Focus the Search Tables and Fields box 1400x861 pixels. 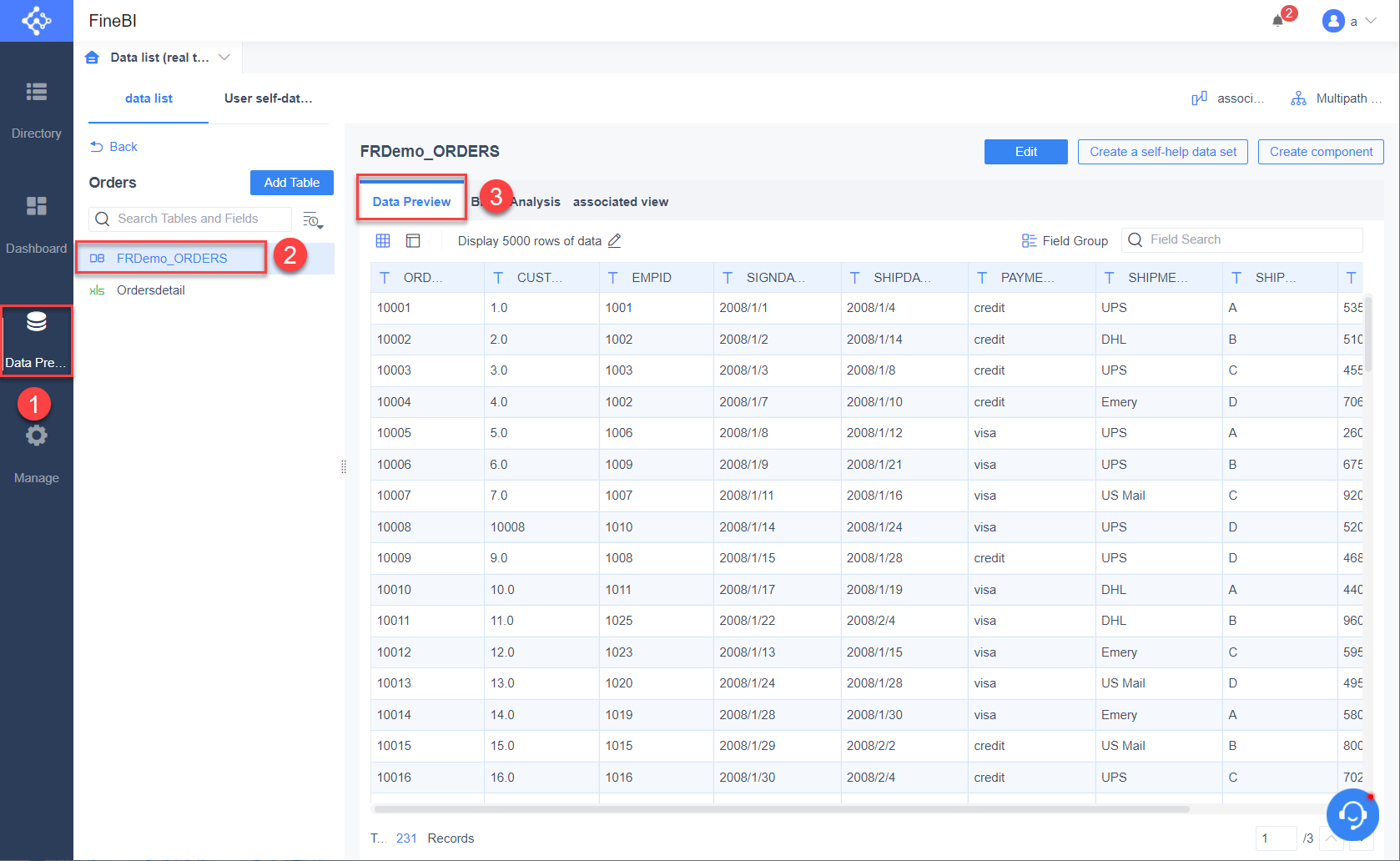[190, 219]
